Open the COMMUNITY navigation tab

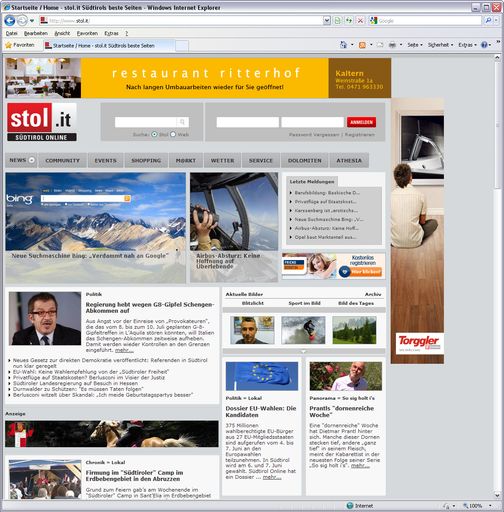tap(63, 160)
